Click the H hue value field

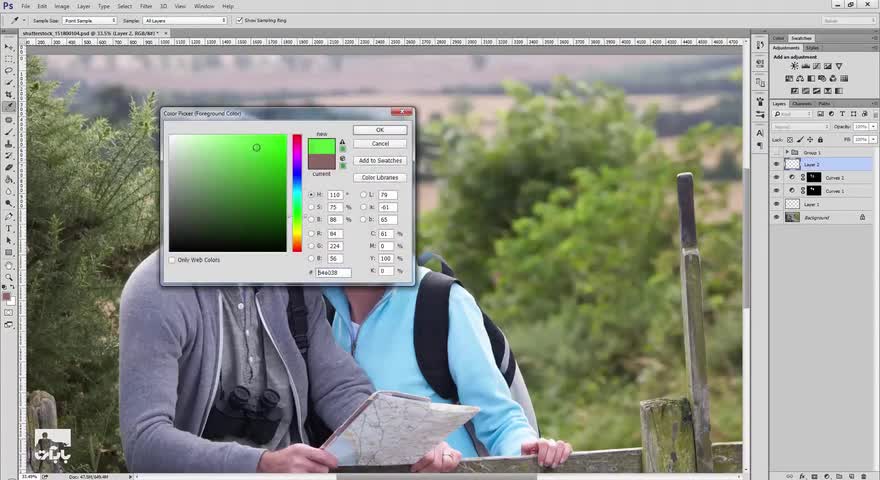coord(335,195)
